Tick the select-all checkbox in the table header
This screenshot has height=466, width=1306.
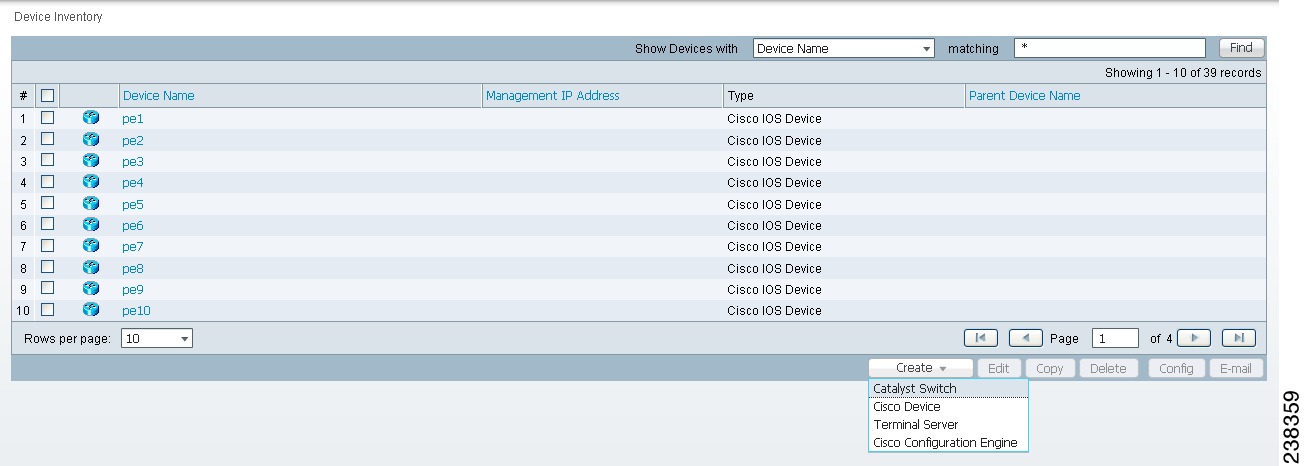pos(47,96)
